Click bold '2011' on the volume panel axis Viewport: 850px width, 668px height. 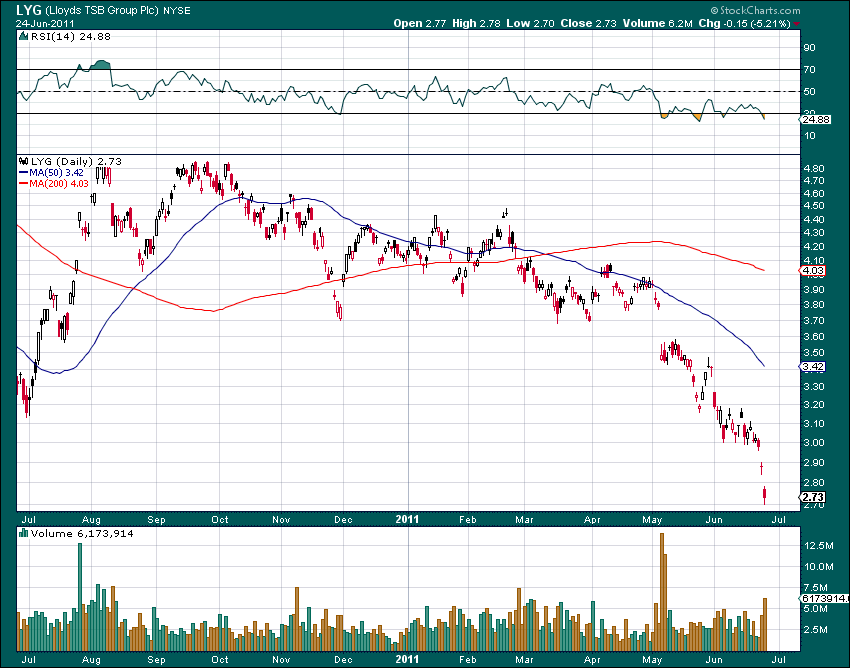[x=407, y=659]
